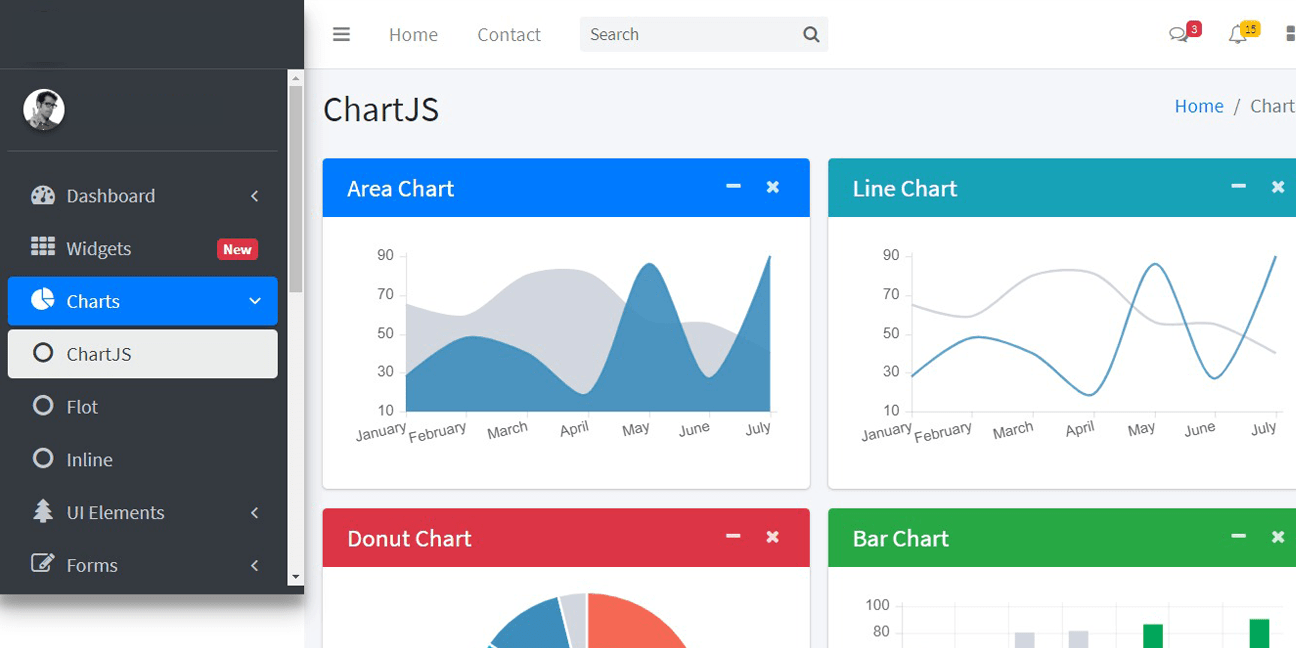Open Widgets in the sidebar
Image resolution: width=1296 pixels, height=648 pixels.
click(143, 248)
